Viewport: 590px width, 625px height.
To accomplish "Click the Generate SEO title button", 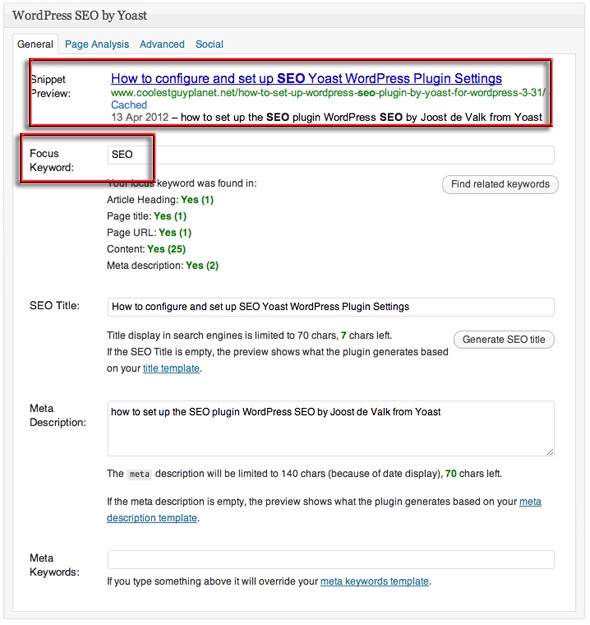I will tap(503, 339).
